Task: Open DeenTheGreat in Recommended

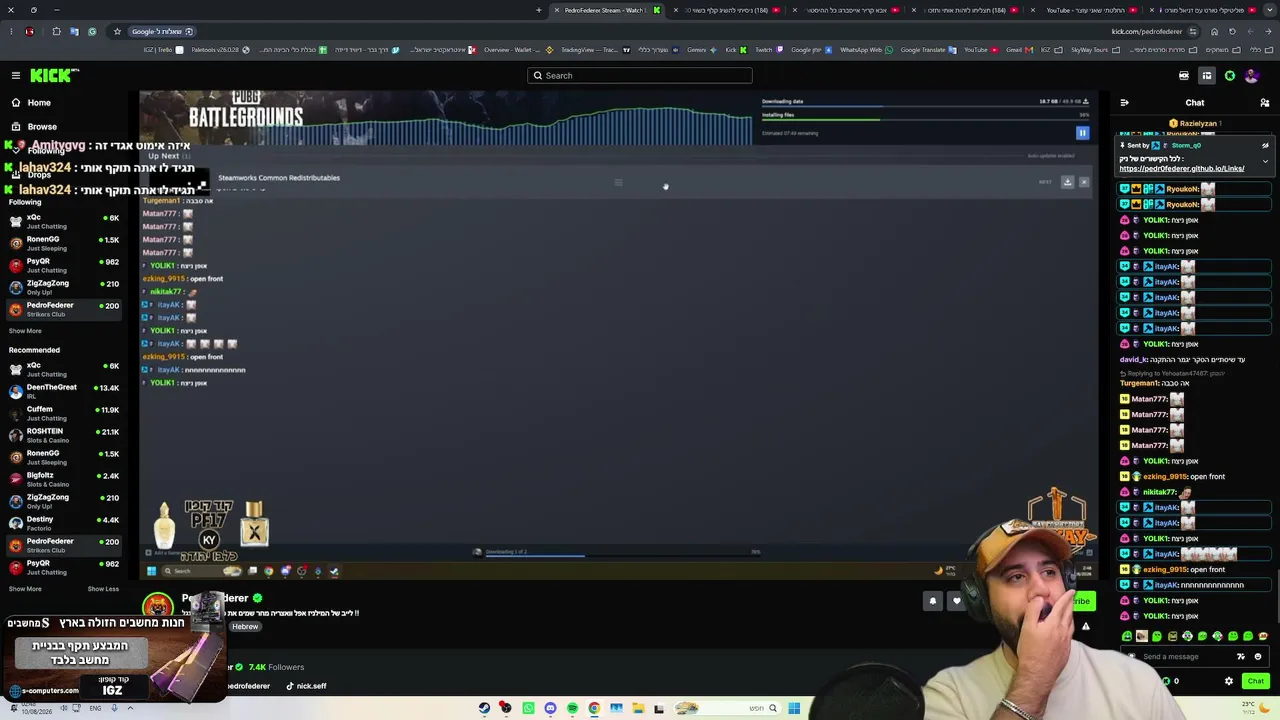Action: (x=62, y=391)
